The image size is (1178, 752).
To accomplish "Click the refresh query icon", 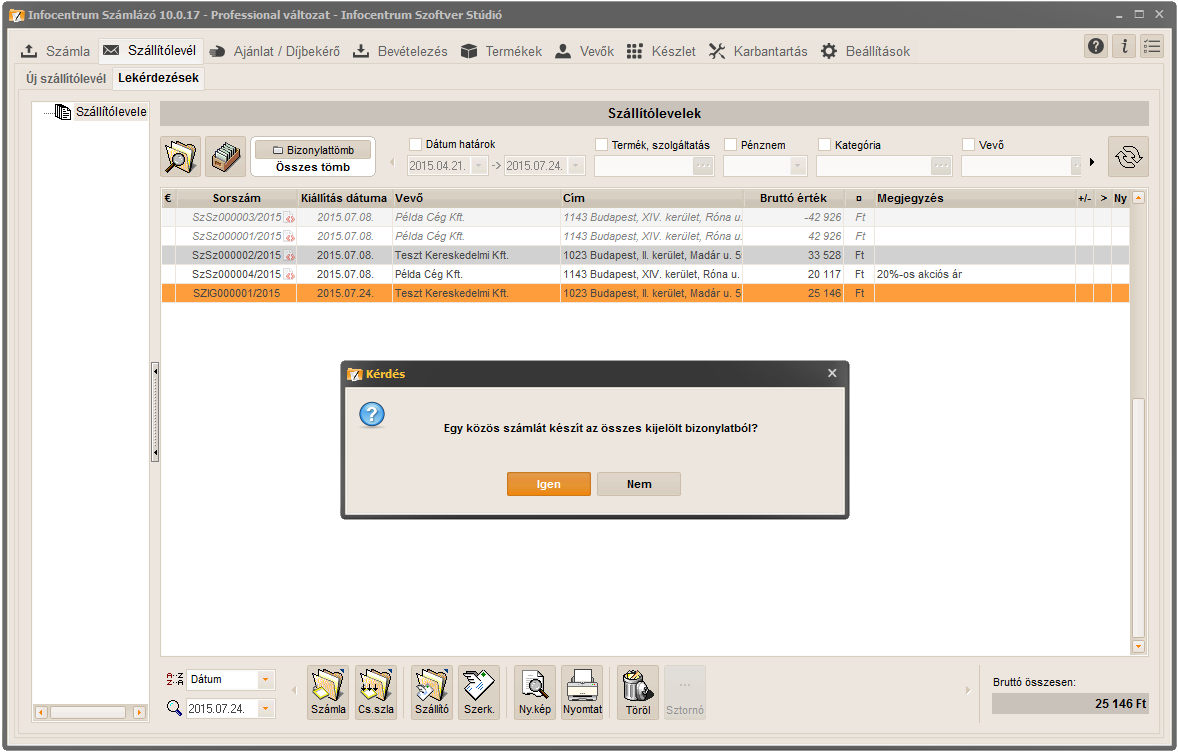I will click(1128, 156).
